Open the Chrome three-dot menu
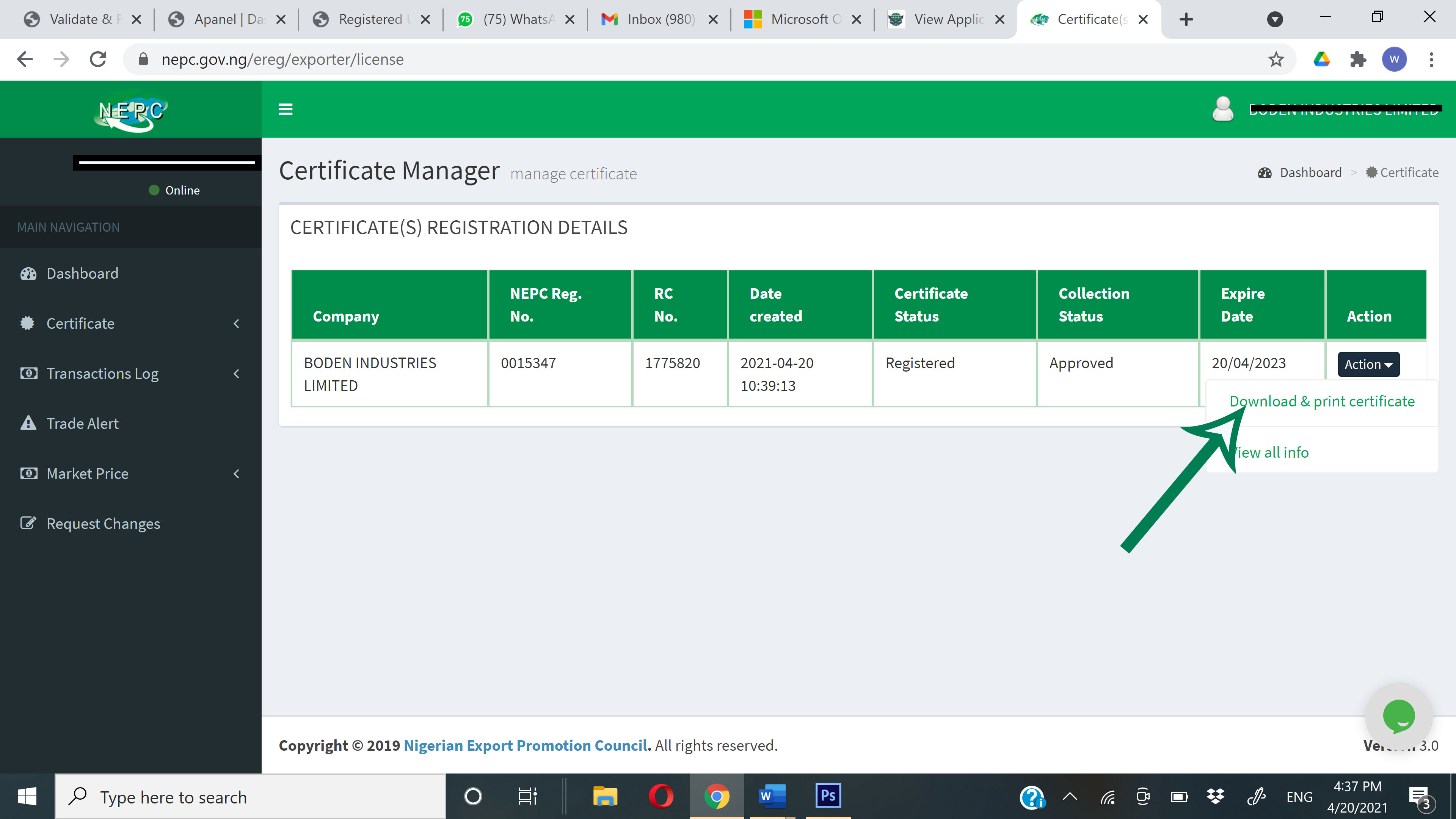 point(1431,60)
